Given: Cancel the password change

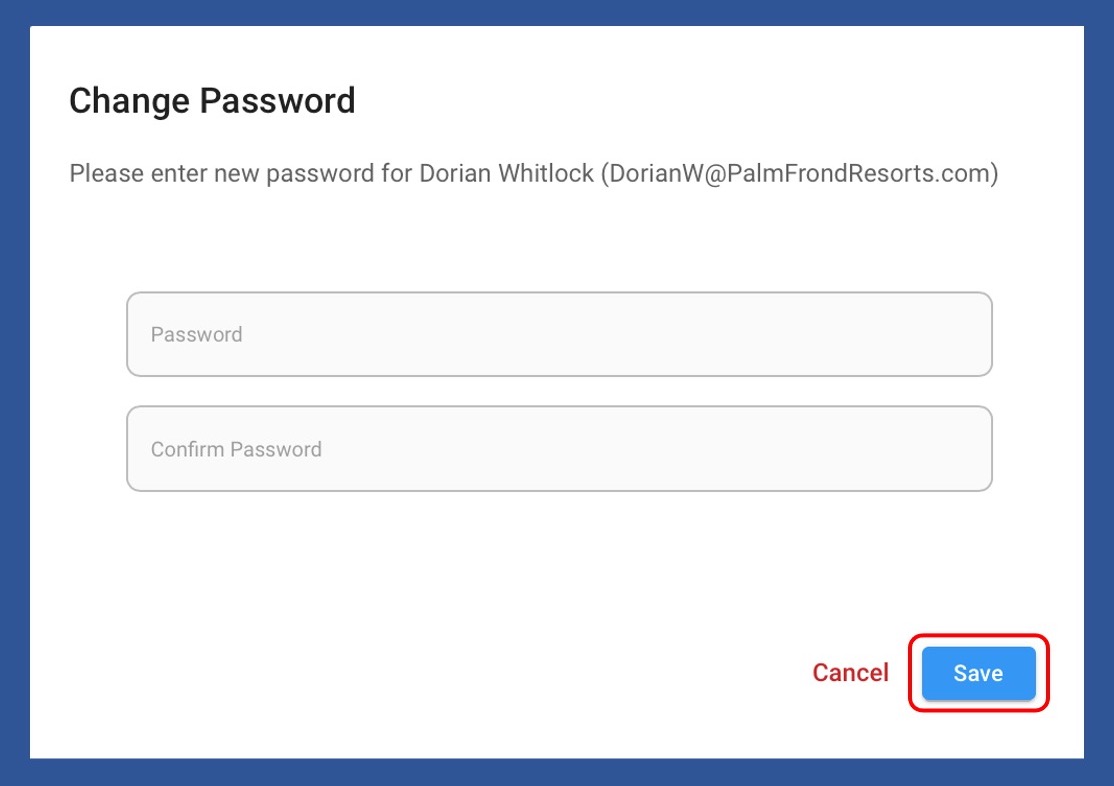Looking at the screenshot, I should pyautogui.click(x=850, y=673).
